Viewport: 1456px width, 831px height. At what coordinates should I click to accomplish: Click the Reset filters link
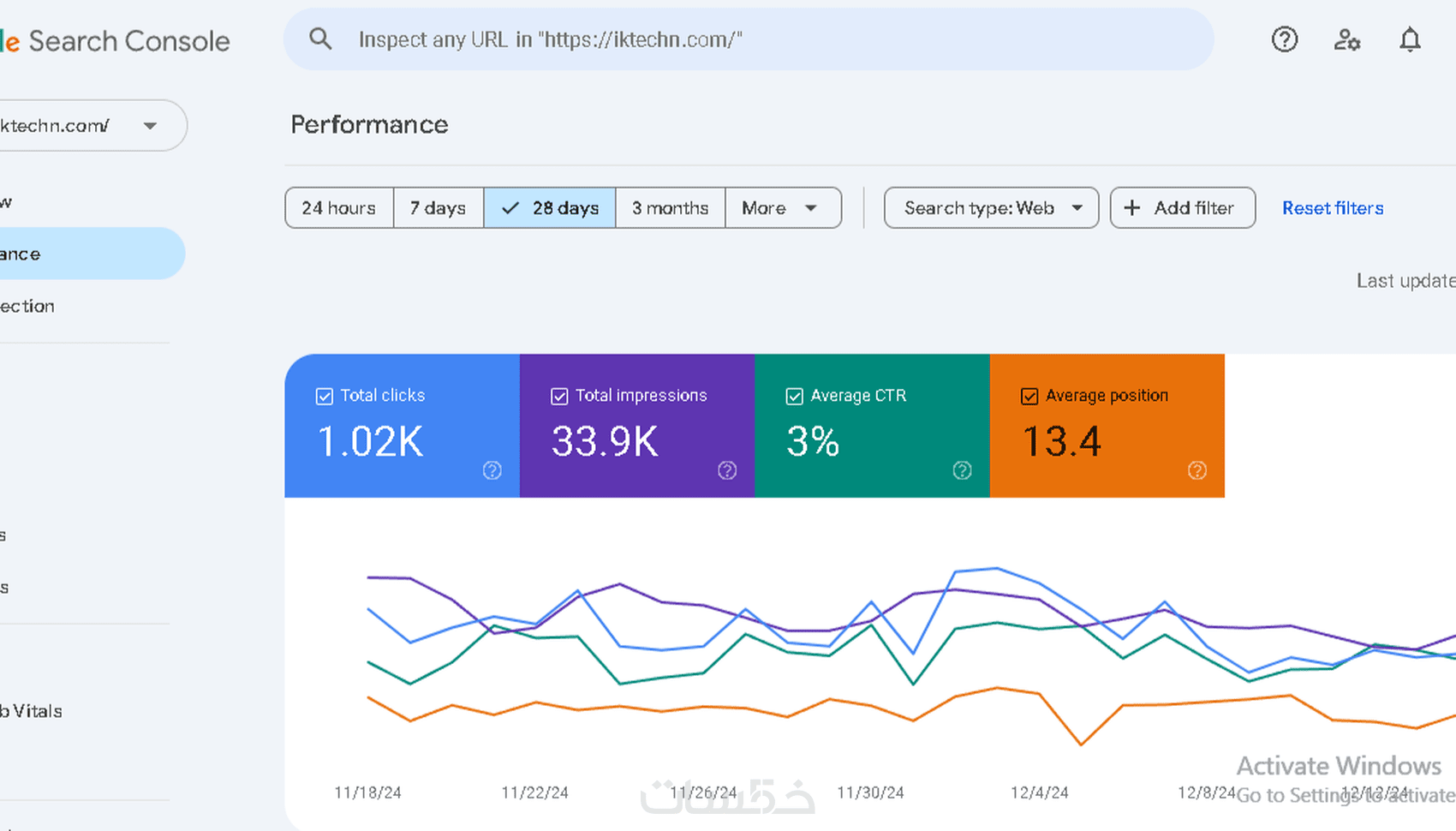(1333, 208)
